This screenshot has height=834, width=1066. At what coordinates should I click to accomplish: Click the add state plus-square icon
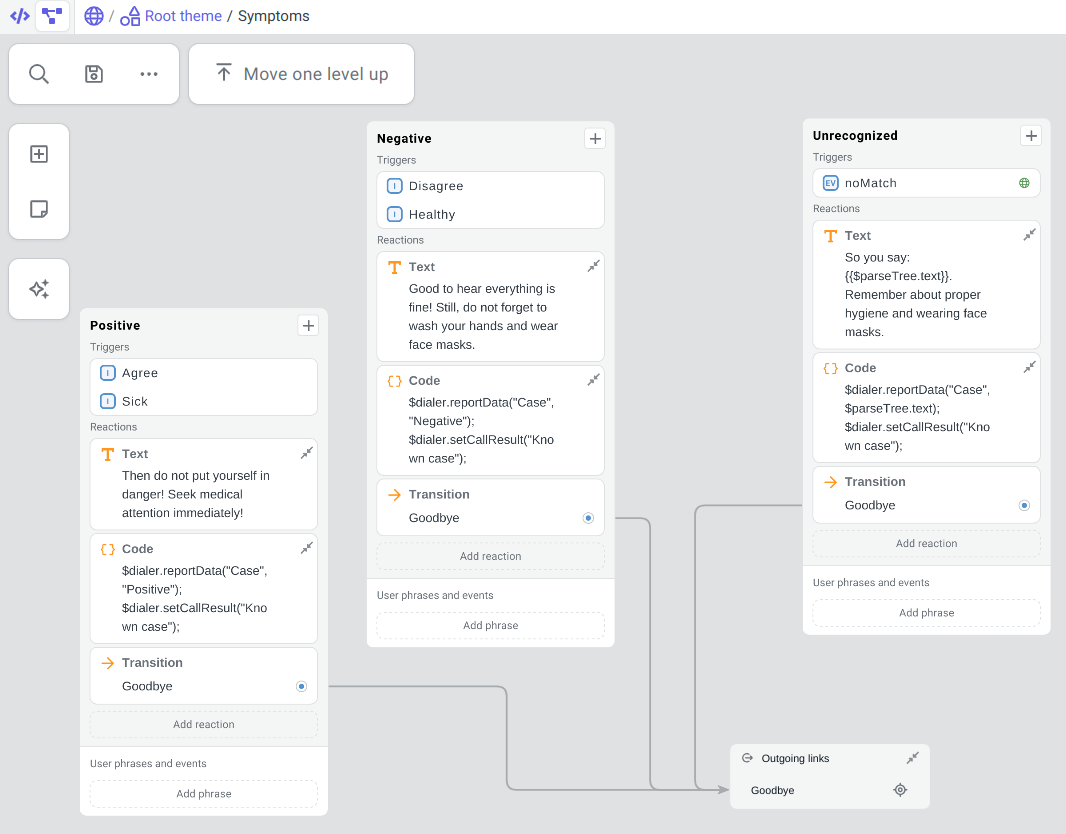pyautogui.click(x=39, y=154)
